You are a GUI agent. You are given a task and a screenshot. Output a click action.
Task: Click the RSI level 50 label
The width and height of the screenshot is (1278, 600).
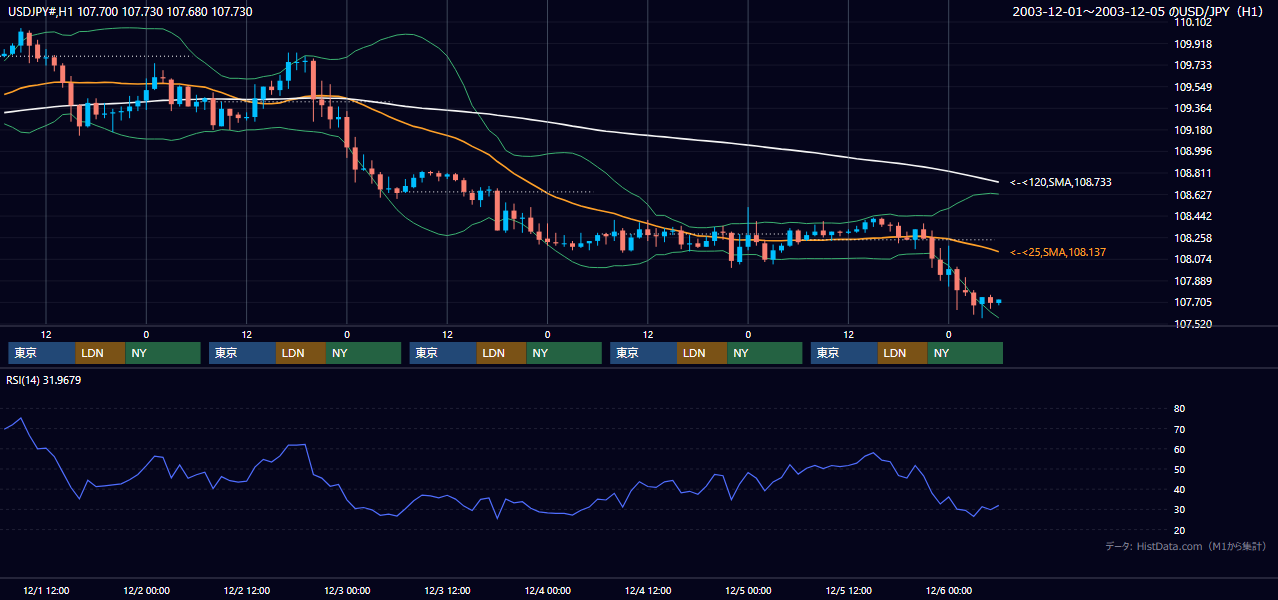(x=1179, y=469)
